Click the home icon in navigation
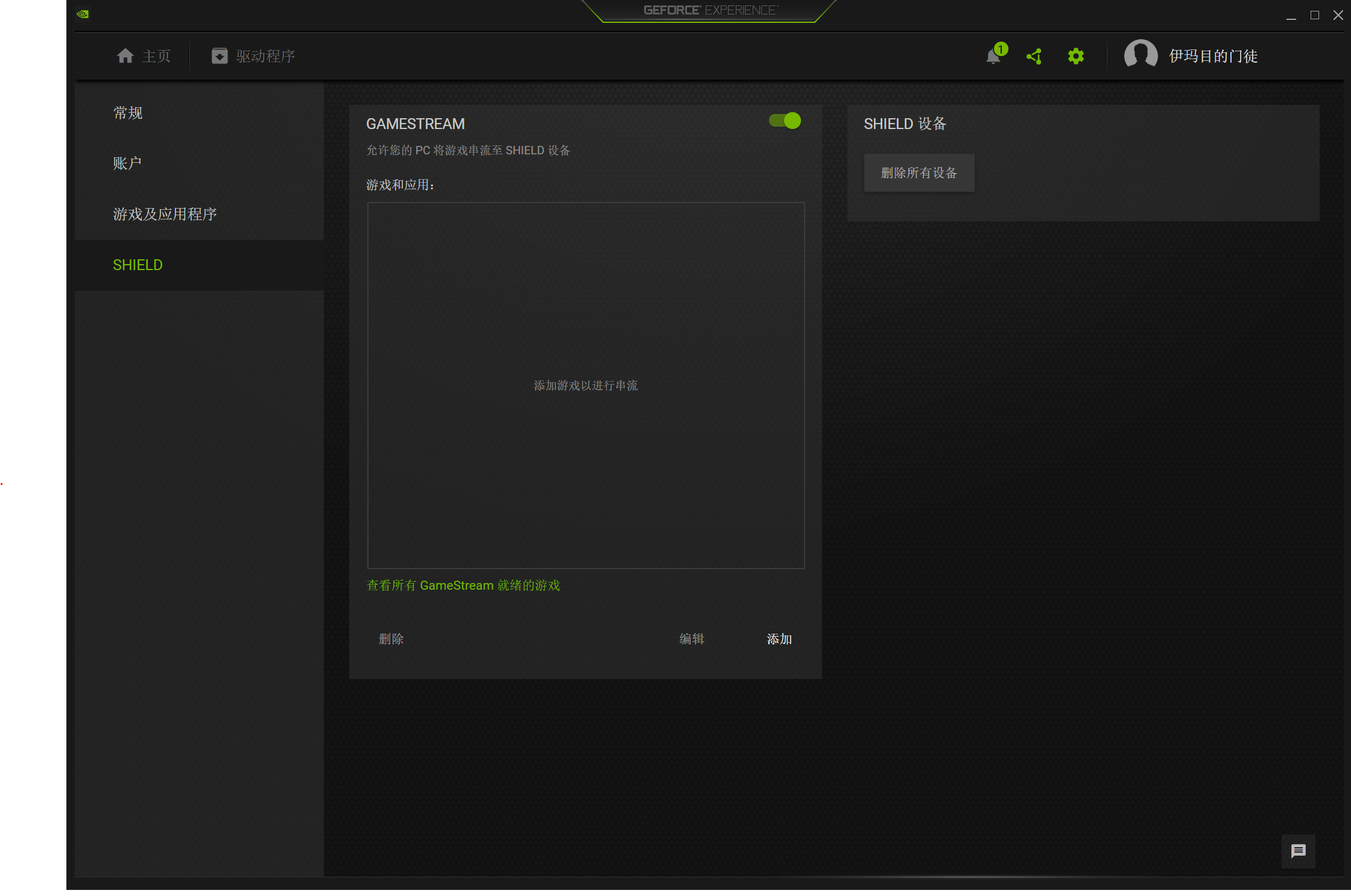 125,56
